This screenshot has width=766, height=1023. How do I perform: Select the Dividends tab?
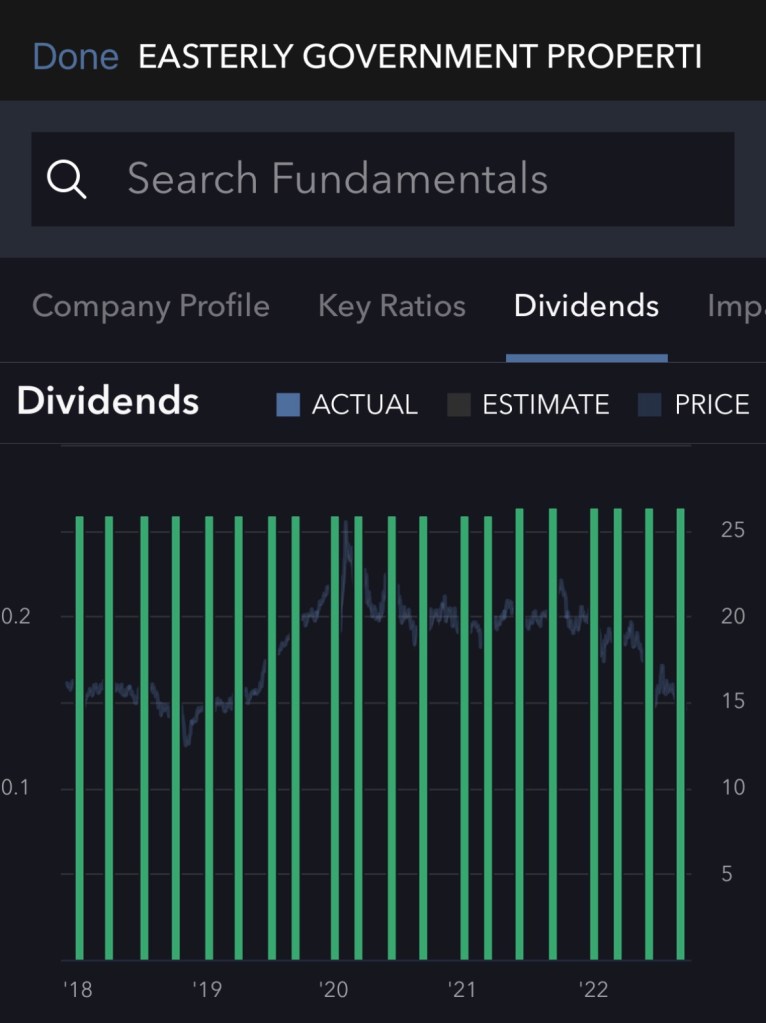[x=586, y=306]
